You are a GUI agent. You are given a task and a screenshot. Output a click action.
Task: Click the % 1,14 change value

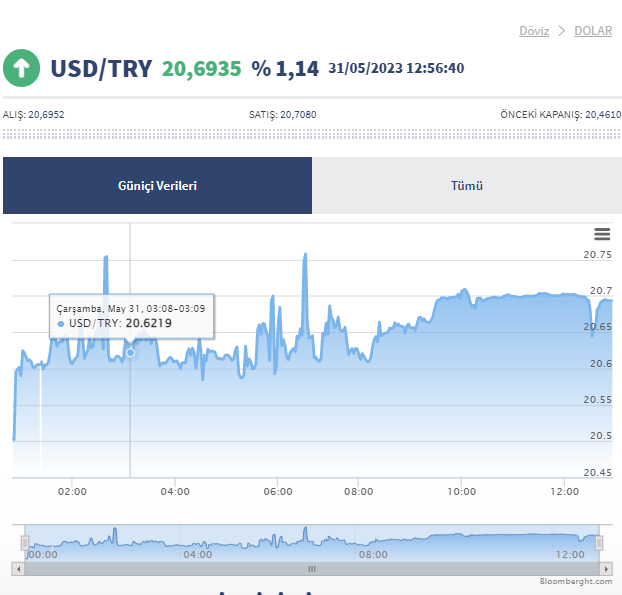(x=285, y=69)
